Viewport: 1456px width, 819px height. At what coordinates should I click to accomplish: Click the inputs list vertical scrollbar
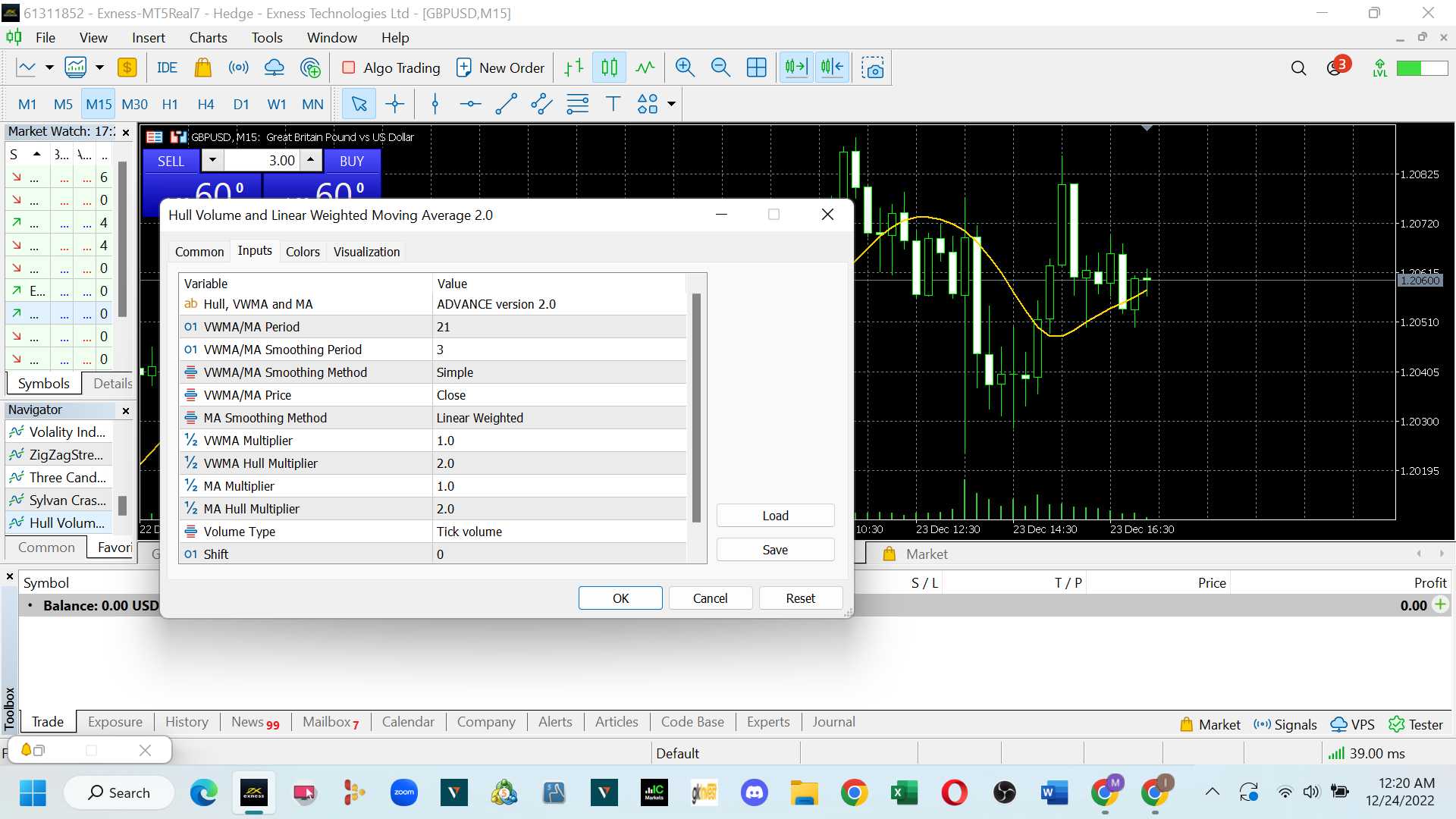click(696, 409)
